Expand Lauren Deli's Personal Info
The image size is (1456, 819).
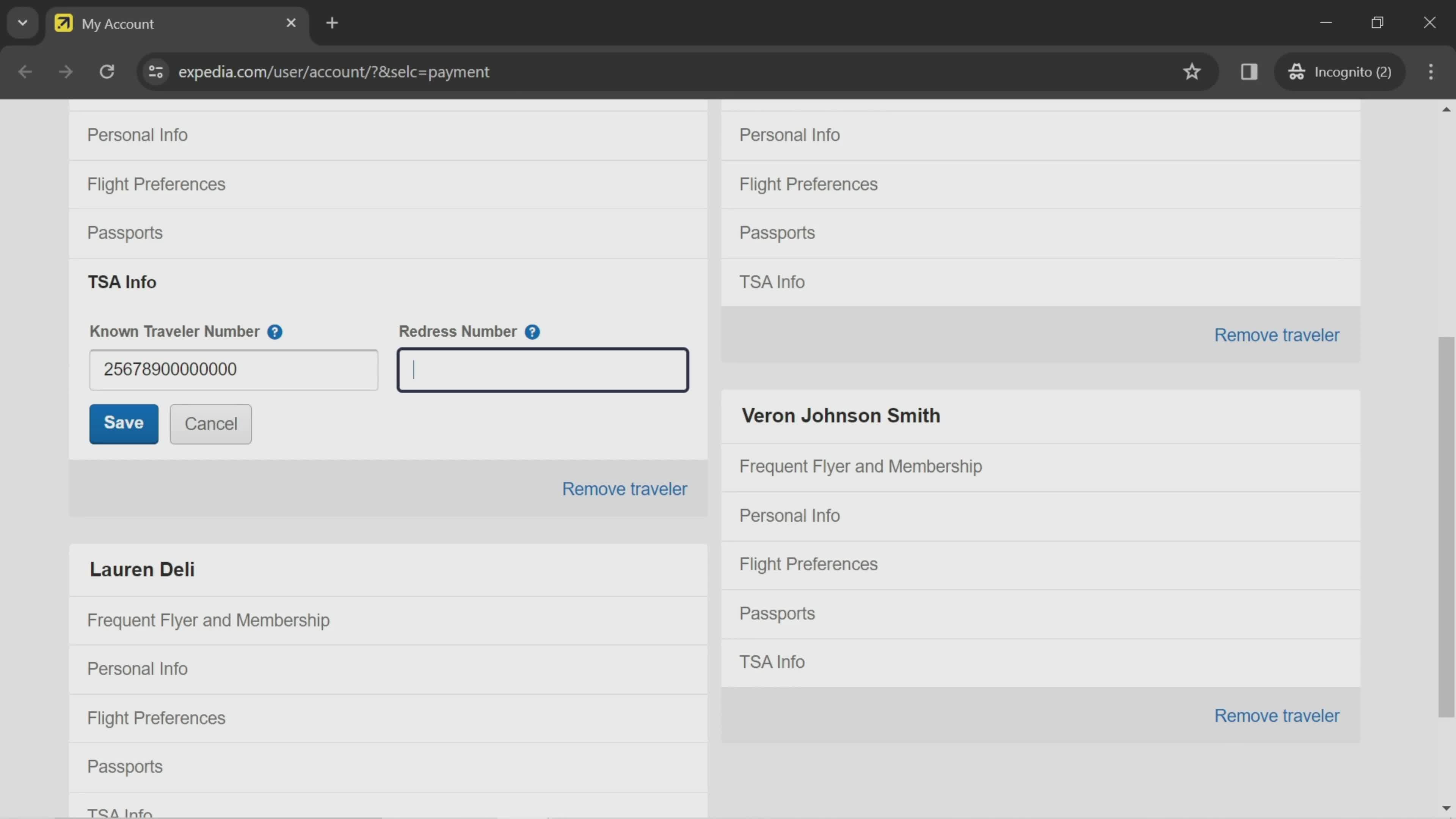pos(388,669)
